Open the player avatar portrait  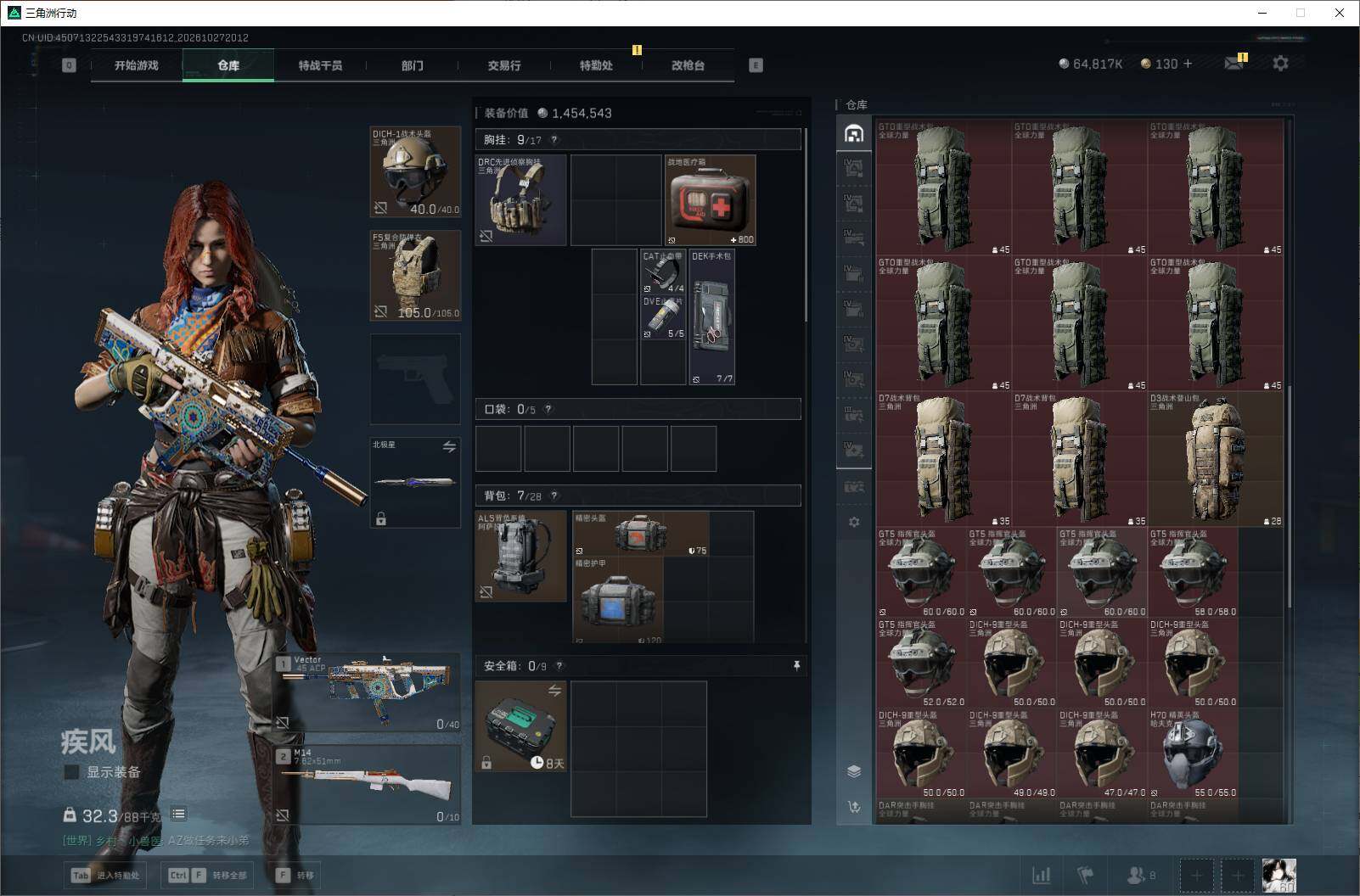pyautogui.click(x=1279, y=875)
